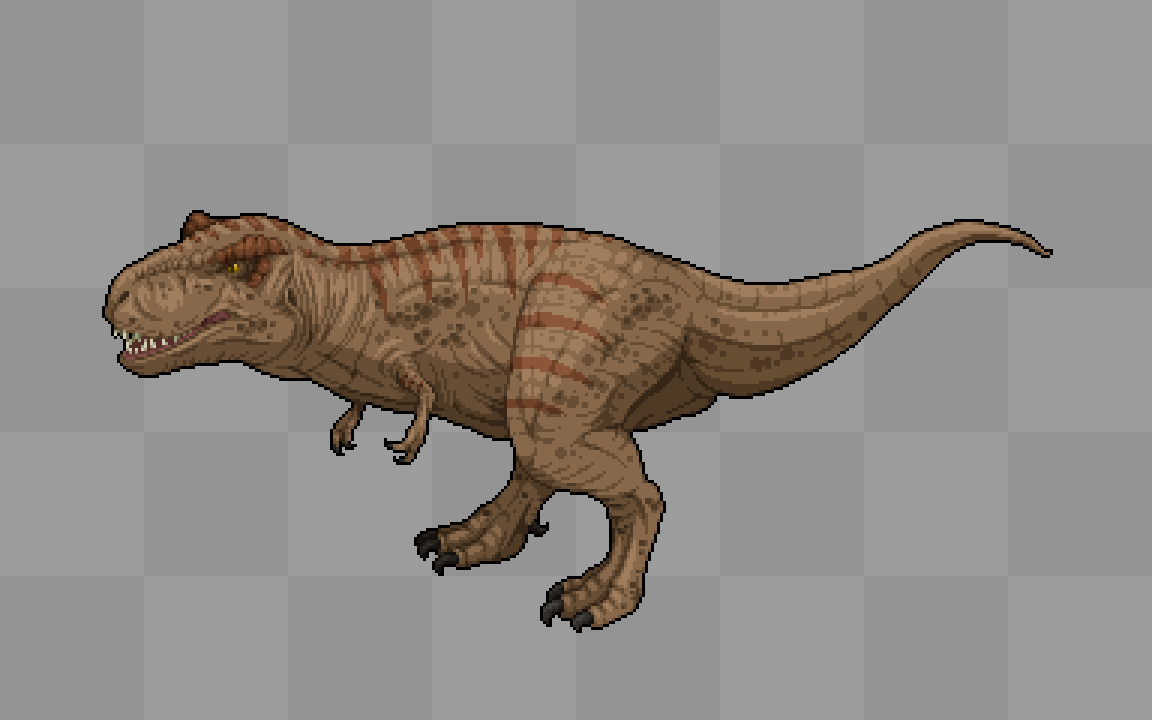Click the small dewclaw behind the forward foot

click(x=540, y=526)
